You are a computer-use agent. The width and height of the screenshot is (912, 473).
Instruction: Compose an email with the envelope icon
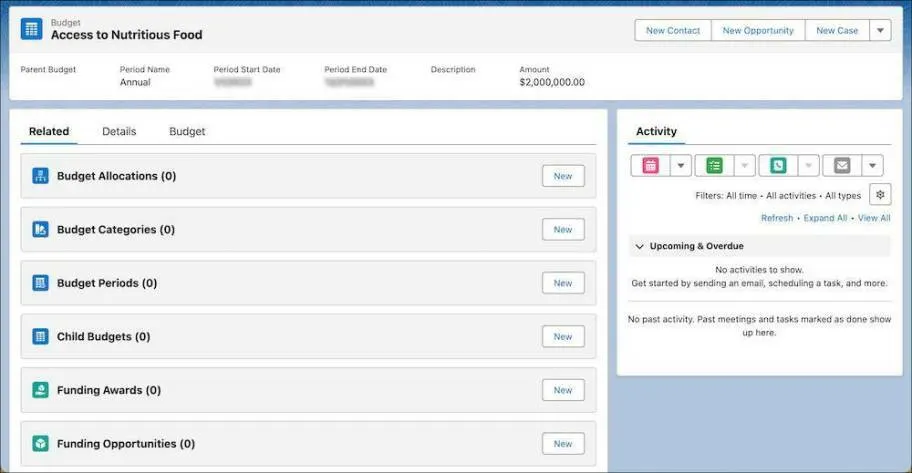[x=842, y=166]
